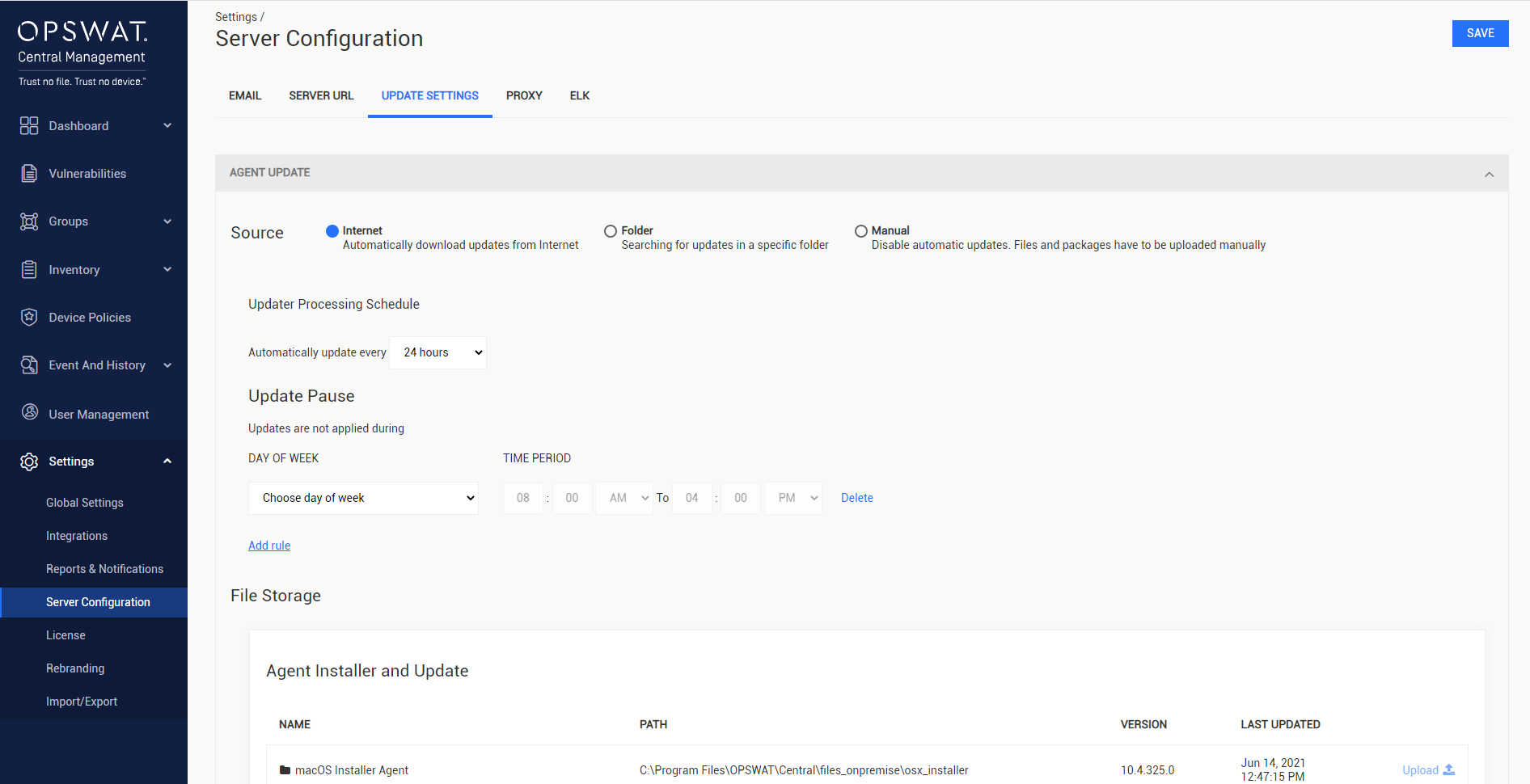Open Global Settings in sidebar

pyautogui.click(x=85, y=503)
